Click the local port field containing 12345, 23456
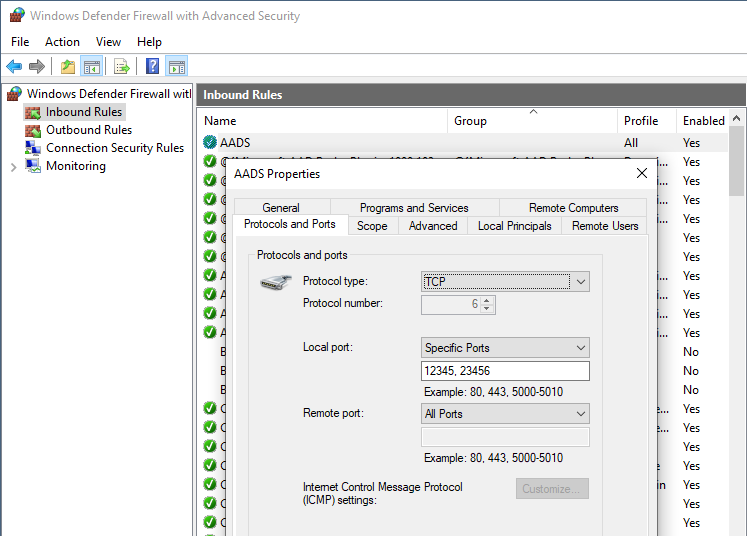The width and height of the screenshot is (747, 536). [x=505, y=371]
